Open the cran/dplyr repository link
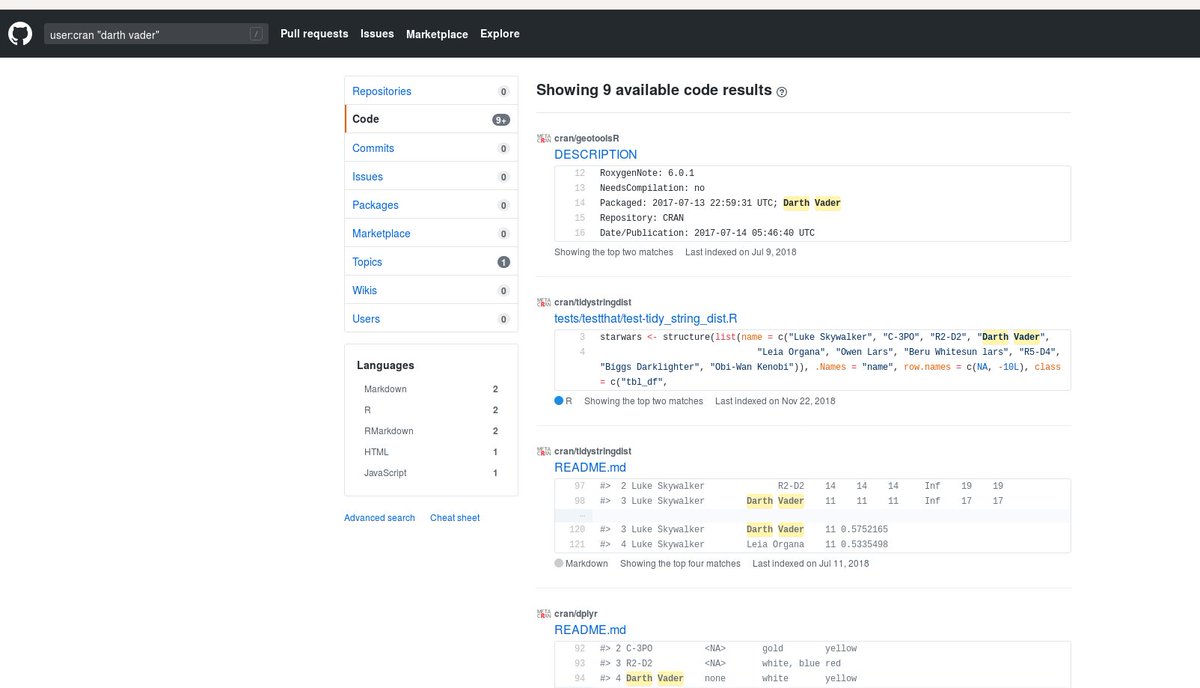The image size is (1200, 688). (575, 612)
